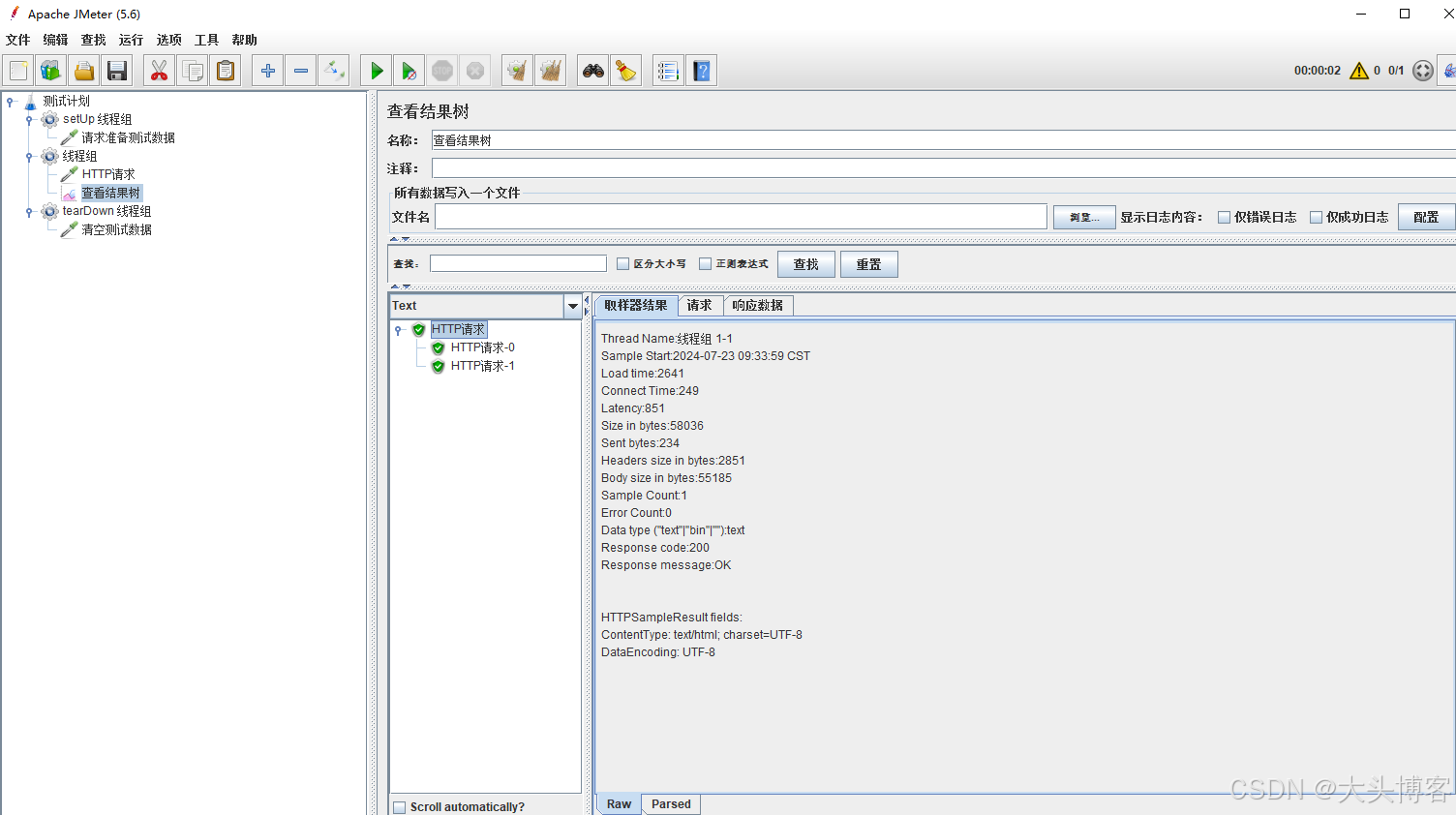Screen dimensions: 1456x815
Task: Click the thread status circle icon
Action: [1423, 71]
